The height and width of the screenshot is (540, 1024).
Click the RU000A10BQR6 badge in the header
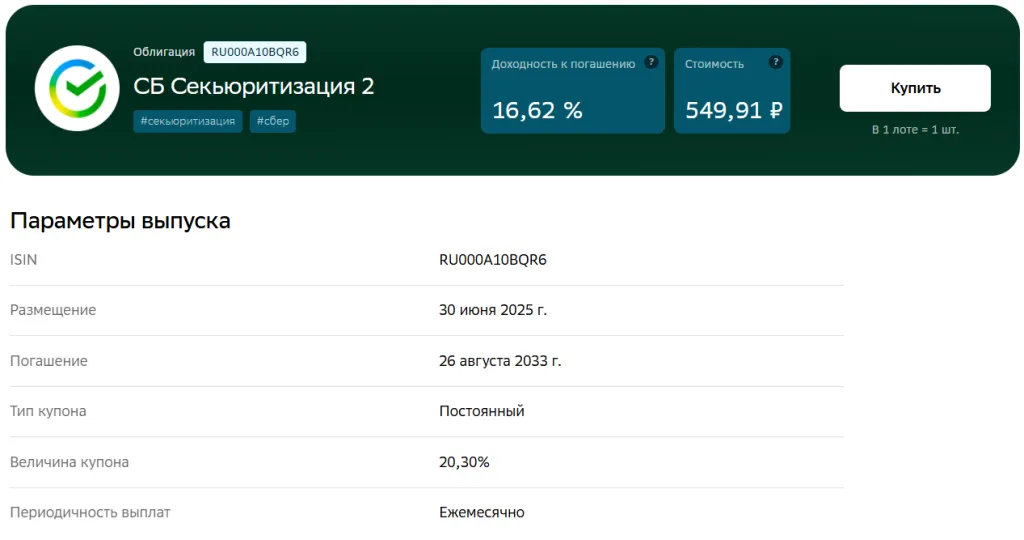(x=255, y=52)
